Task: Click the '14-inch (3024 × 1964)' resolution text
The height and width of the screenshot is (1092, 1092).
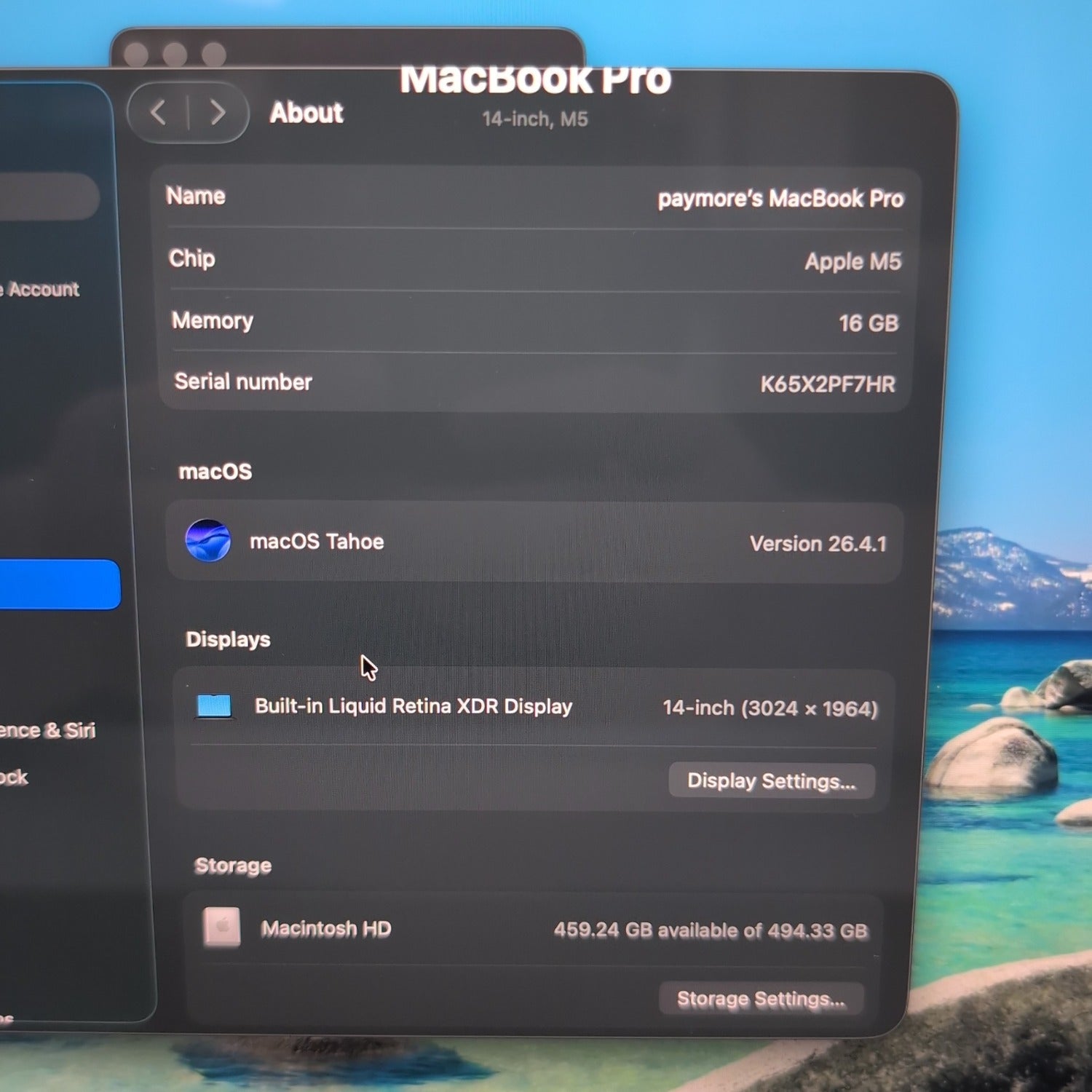Action: point(770,708)
